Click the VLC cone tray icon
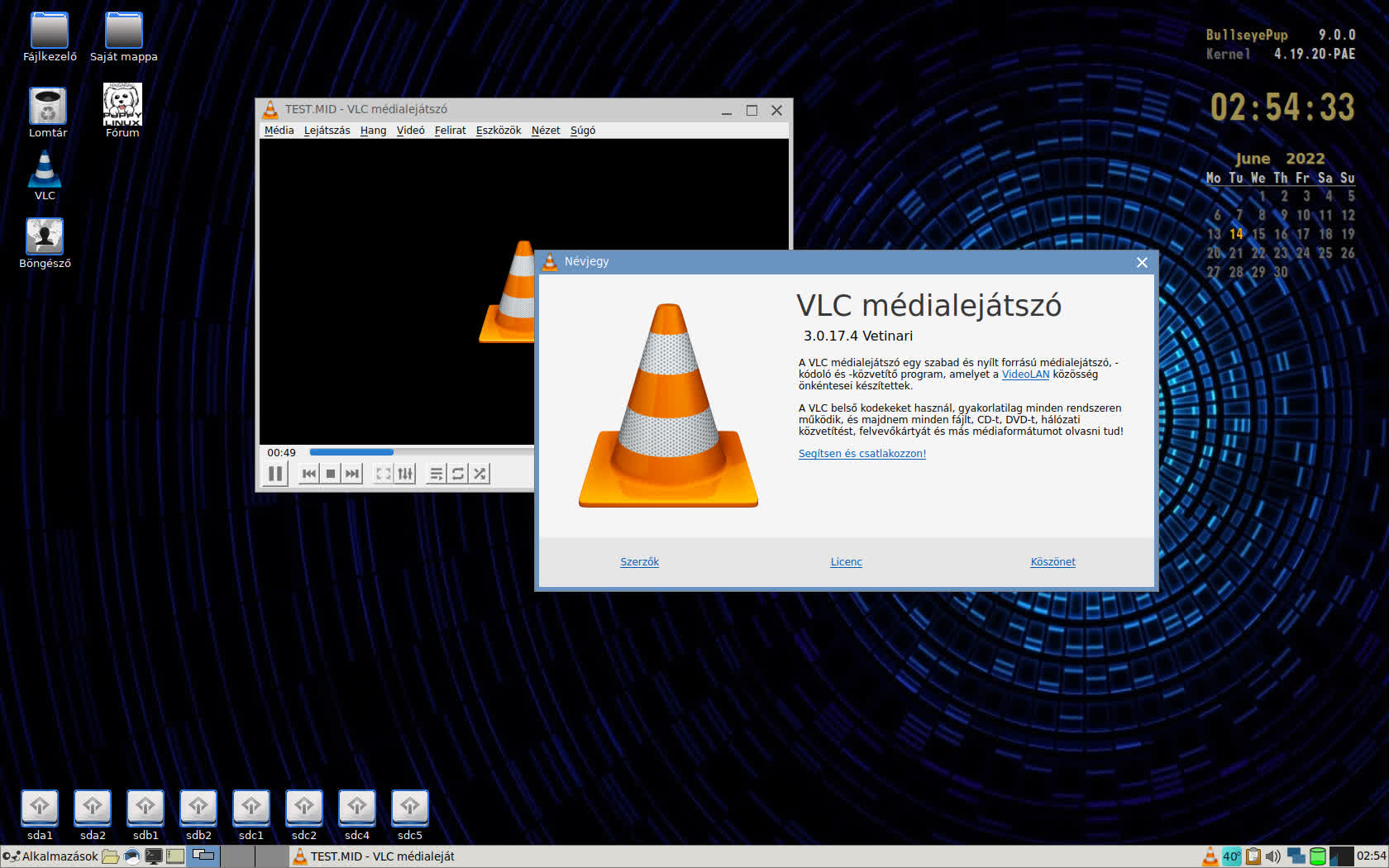The image size is (1389, 868). [1210, 856]
